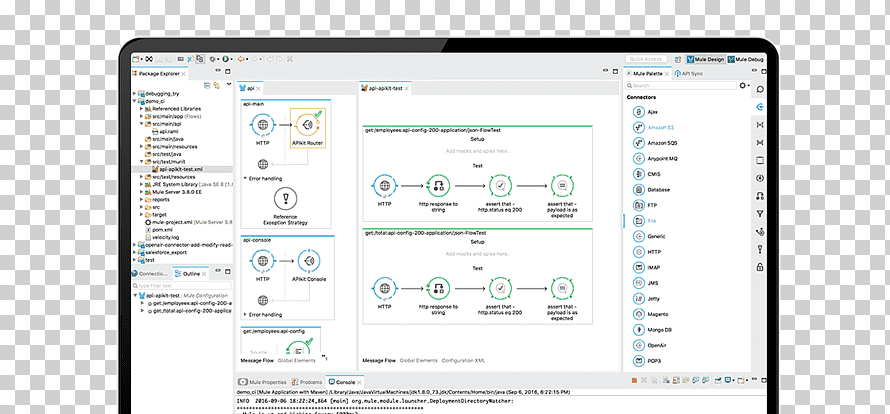Click the Mule Palette search field
This screenshot has height=414, width=890.
(x=681, y=86)
